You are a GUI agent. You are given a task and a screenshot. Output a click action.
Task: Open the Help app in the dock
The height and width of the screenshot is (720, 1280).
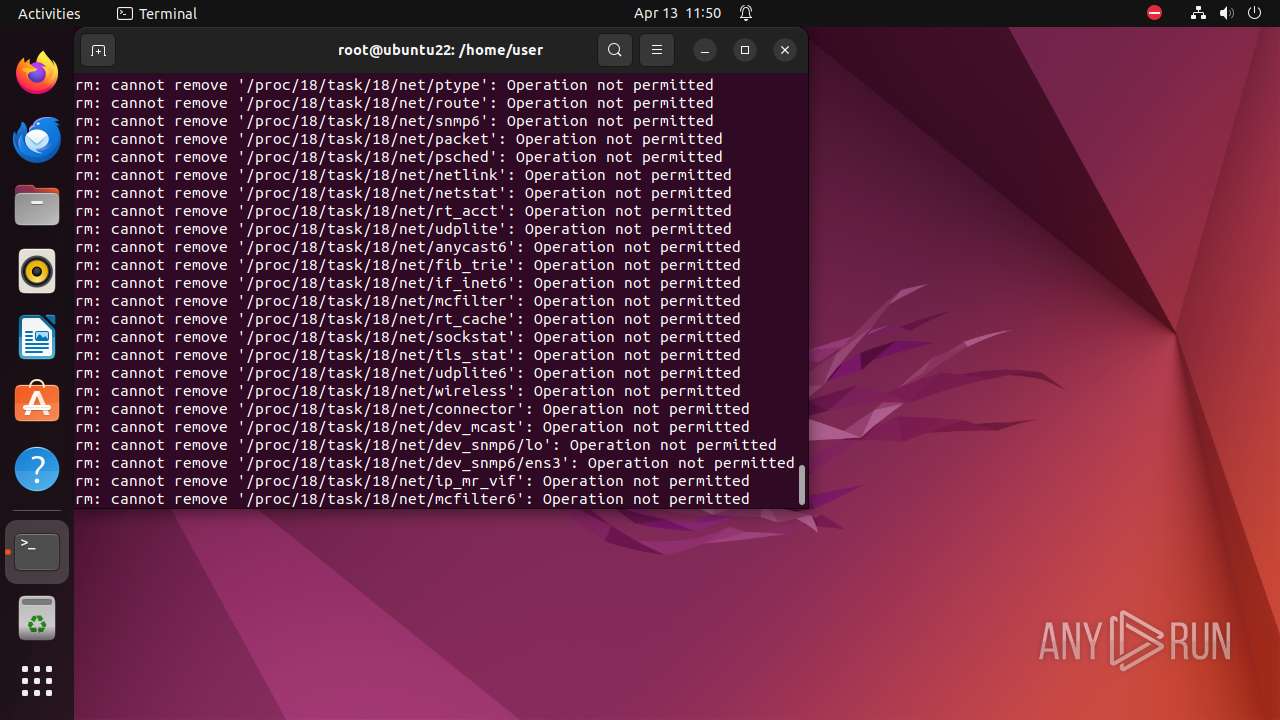pyautogui.click(x=37, y=470)
